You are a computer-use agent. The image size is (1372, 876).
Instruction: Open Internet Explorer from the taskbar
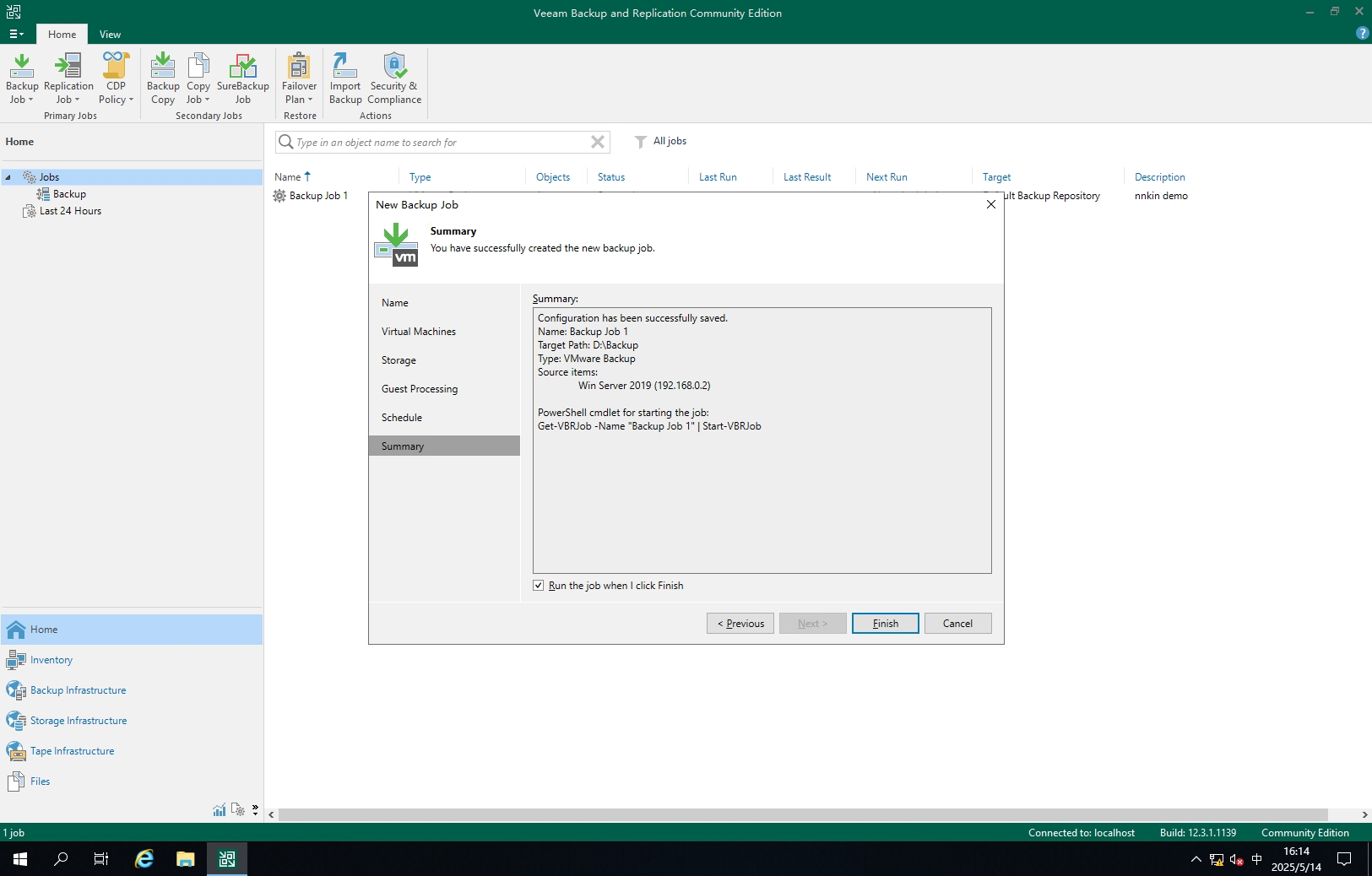click(144, 859)
